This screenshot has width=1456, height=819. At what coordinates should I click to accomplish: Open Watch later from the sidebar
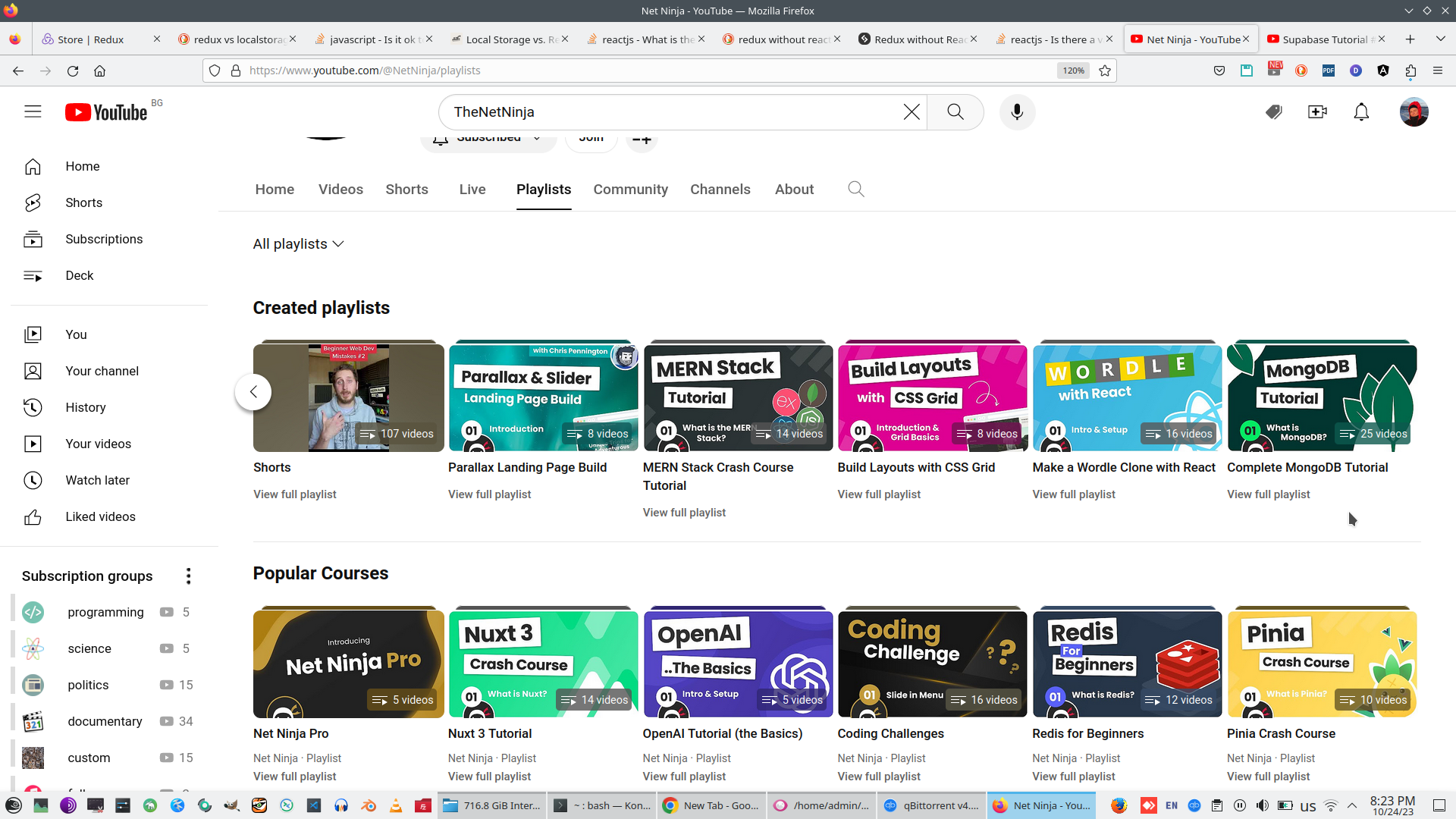(97, 480)
